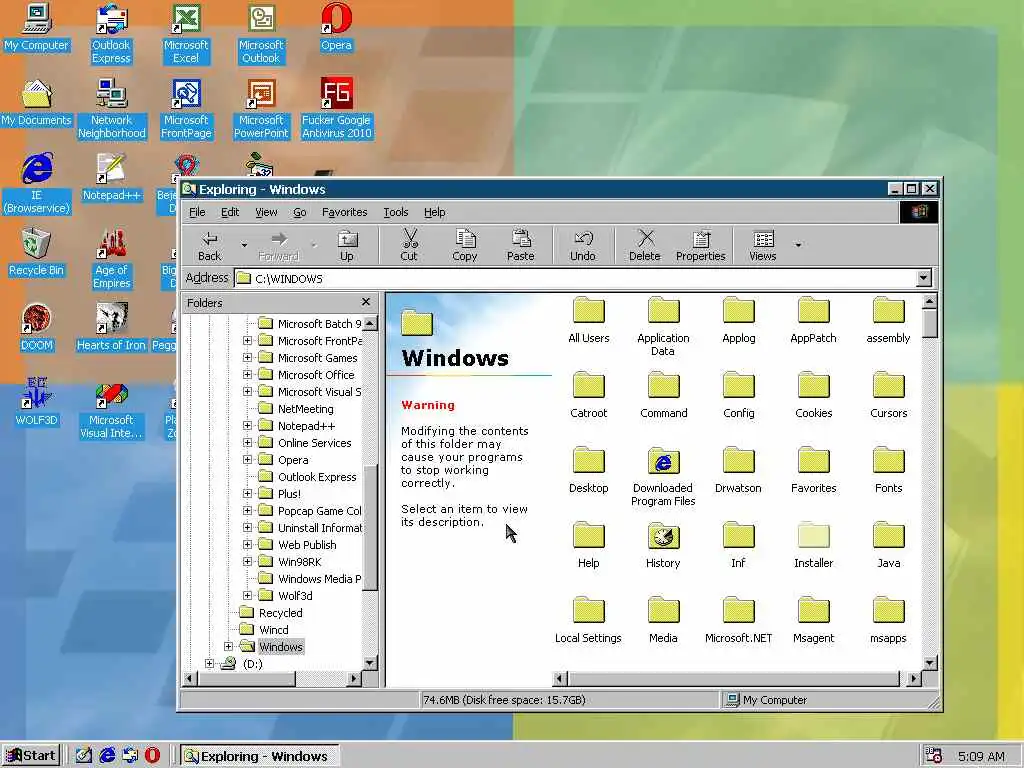
Task: Expand Microsoft Games tree node
Action: click(x=248, y=358)
